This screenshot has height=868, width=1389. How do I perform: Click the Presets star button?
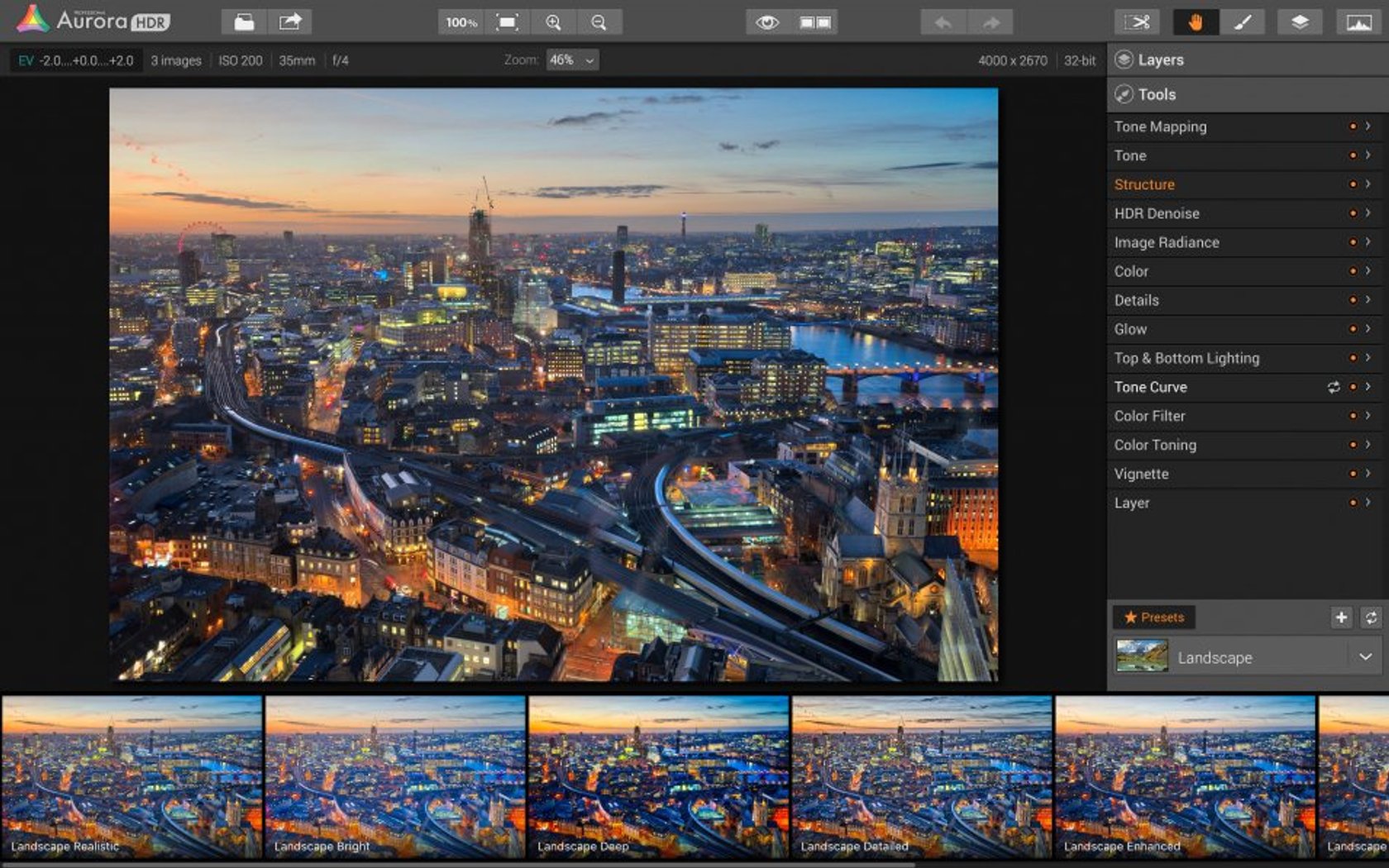[1155, 617]
